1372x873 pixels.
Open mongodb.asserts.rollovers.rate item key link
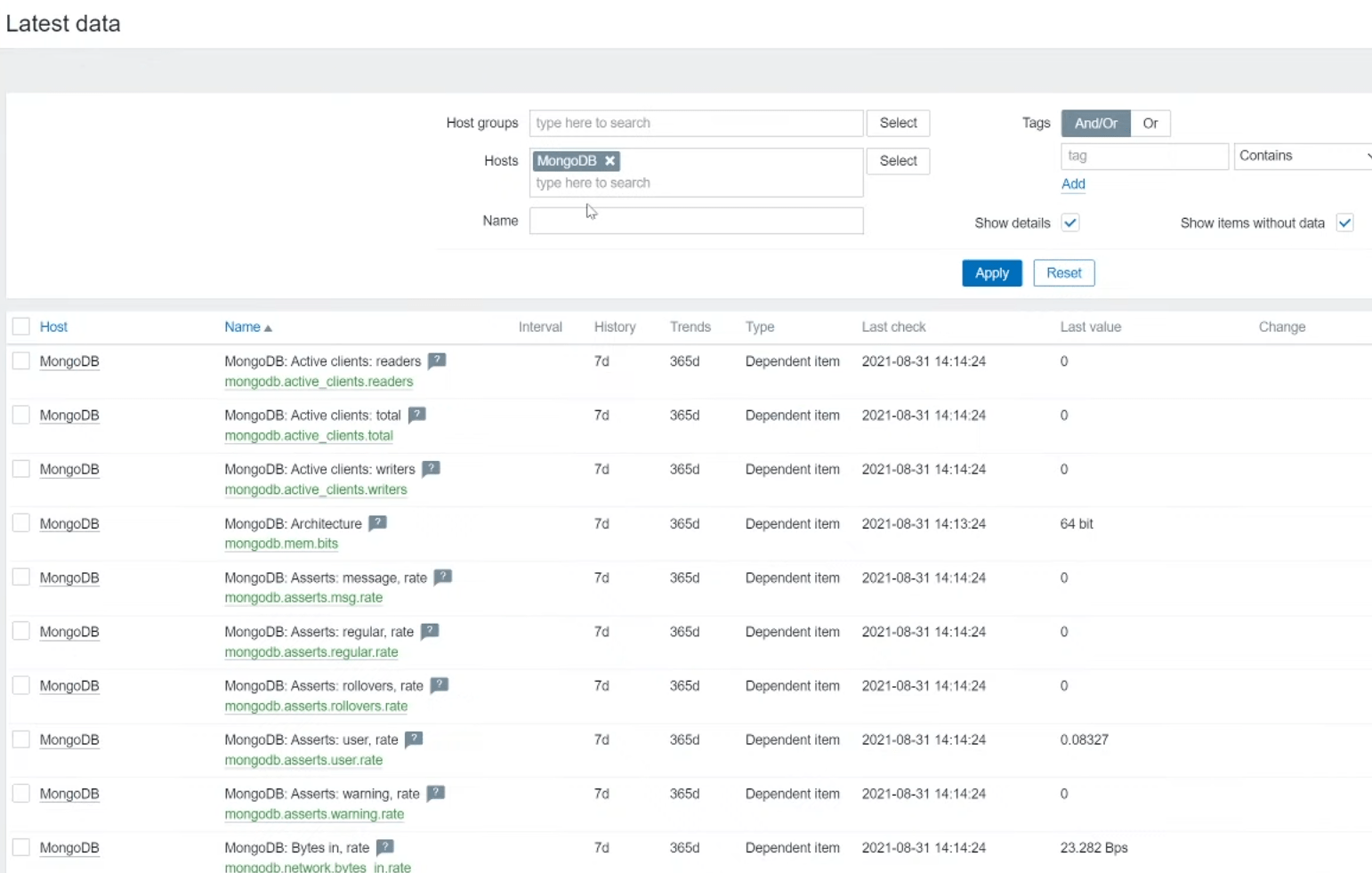tap(316, 707)
